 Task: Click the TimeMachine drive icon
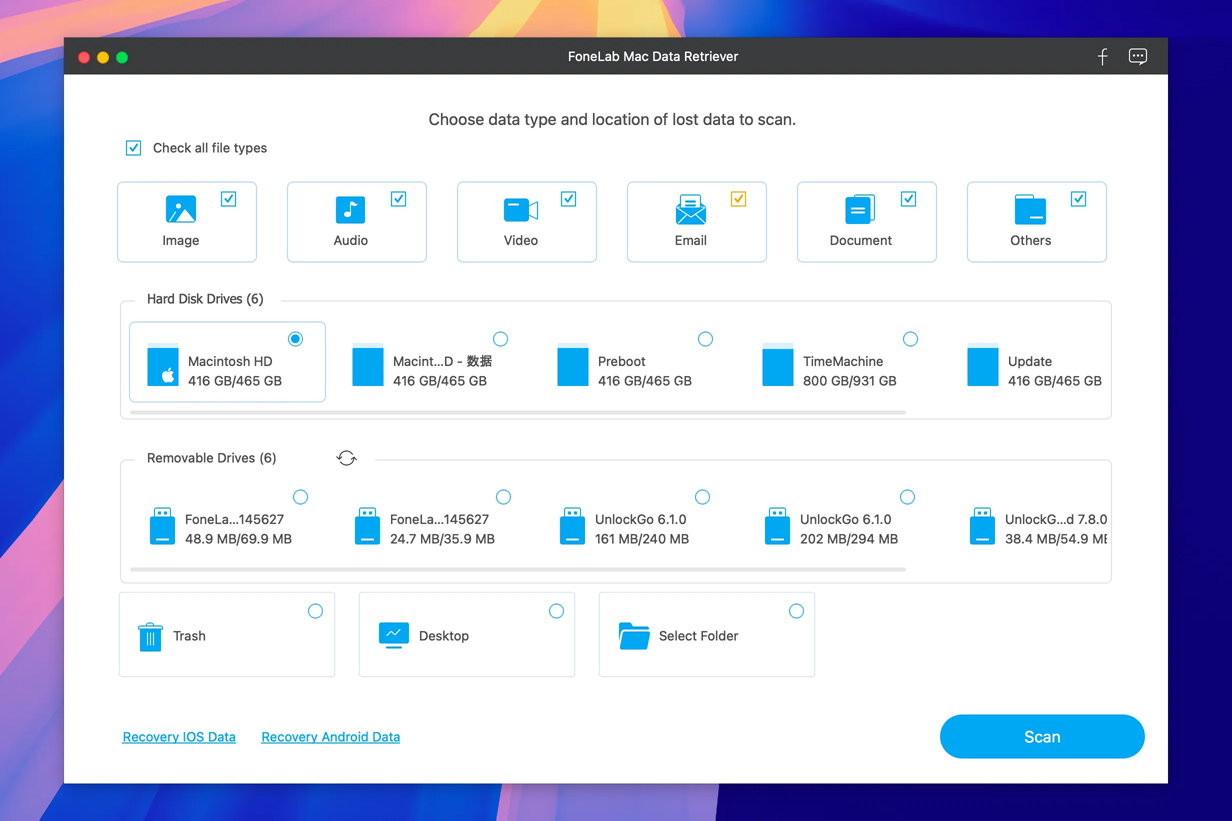[778, 366]
